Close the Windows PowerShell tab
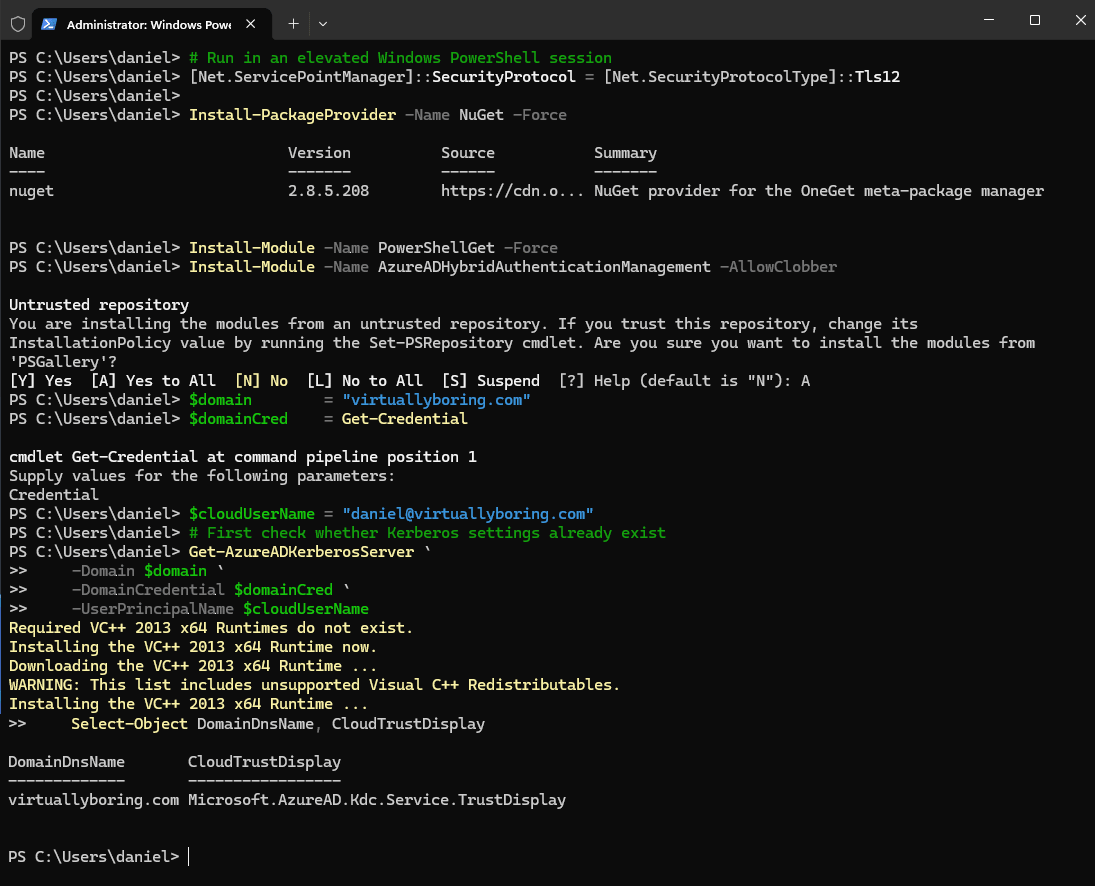 251,24
